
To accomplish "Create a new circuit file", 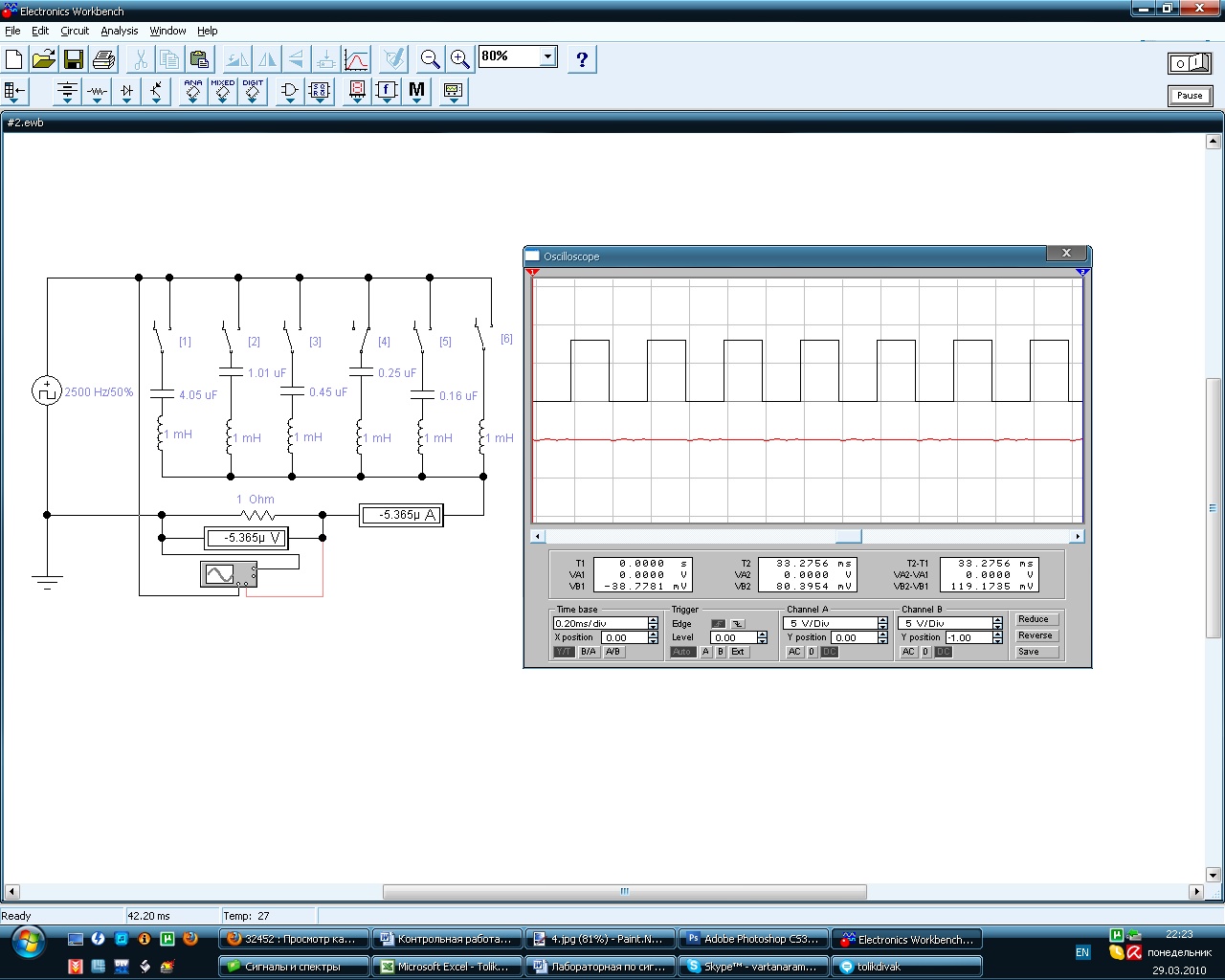I will coord(14,59).
